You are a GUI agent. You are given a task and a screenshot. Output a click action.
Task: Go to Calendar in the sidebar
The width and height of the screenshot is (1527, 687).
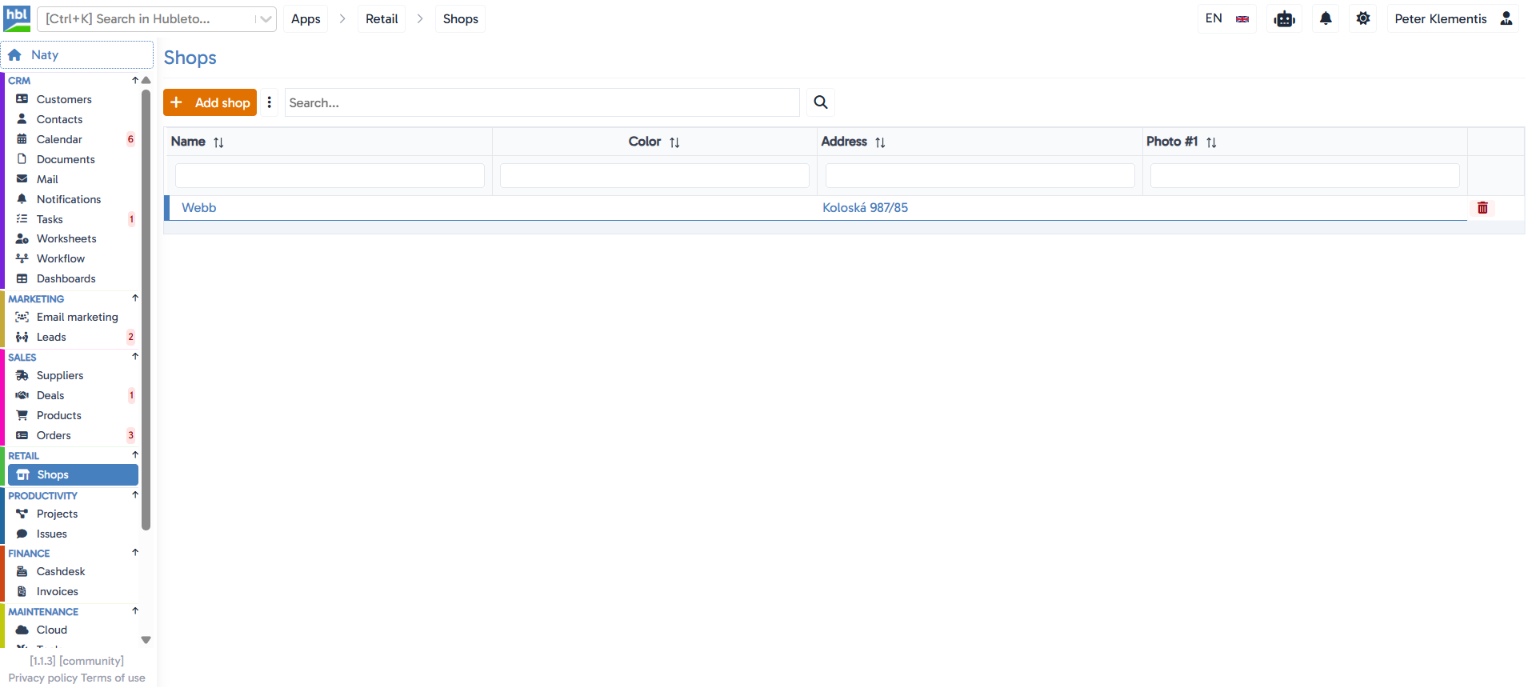click(x=72, y=139)
